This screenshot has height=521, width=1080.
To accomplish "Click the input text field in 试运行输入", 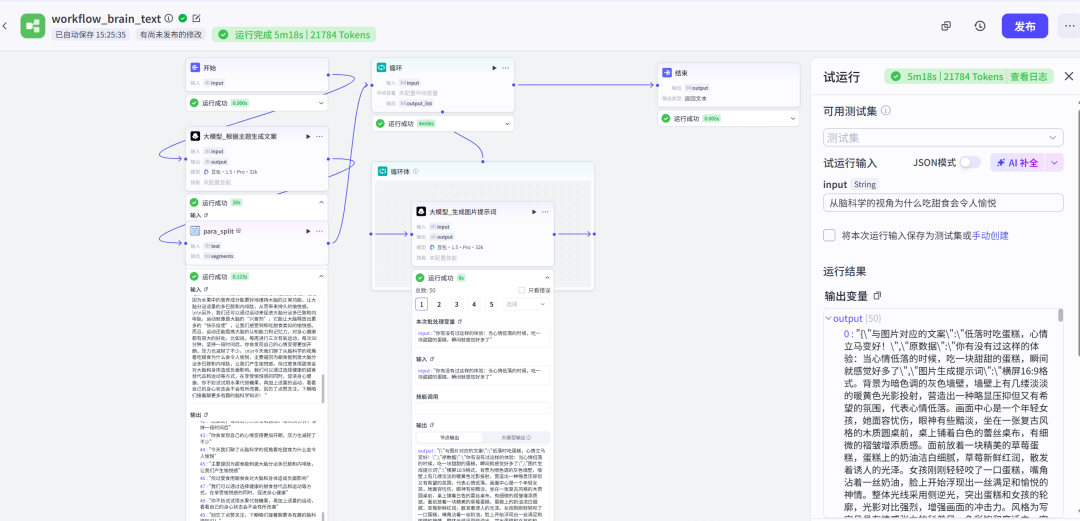I will pyautogui.click(x=943, y=203).
